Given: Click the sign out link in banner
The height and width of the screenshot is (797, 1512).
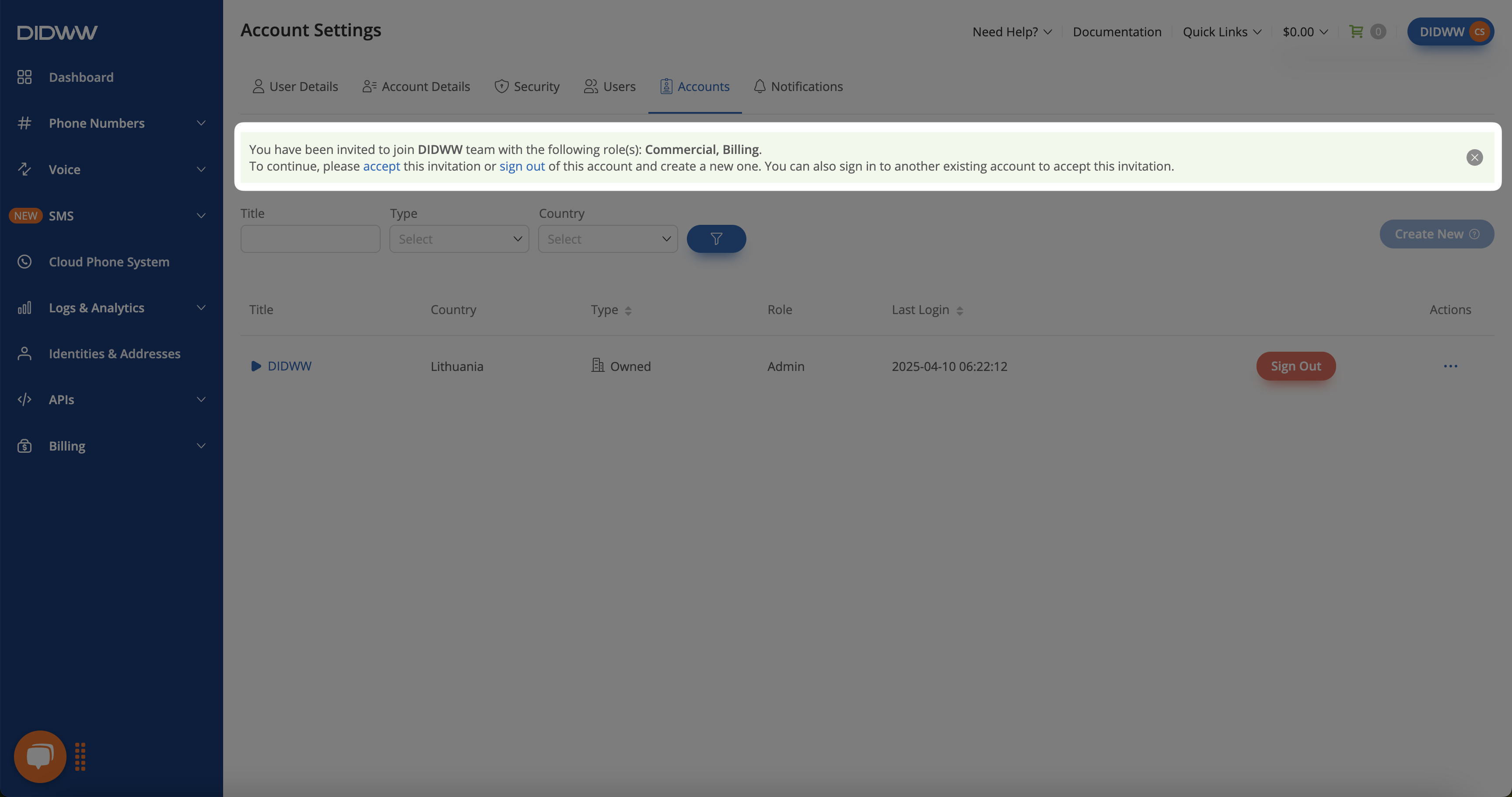Looking at the screenshot, I should click(522, 166).
